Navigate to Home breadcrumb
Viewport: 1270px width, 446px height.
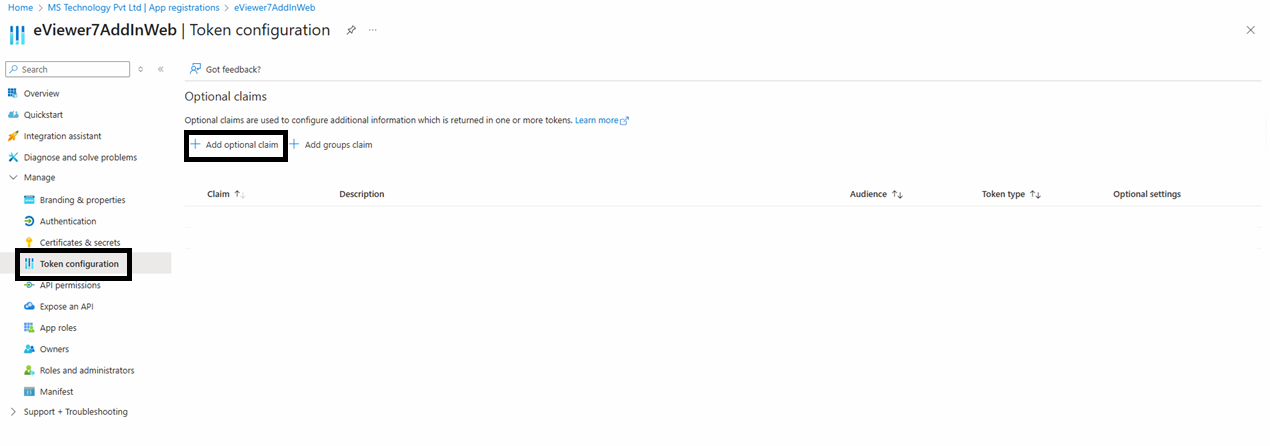tap(20, 7)
